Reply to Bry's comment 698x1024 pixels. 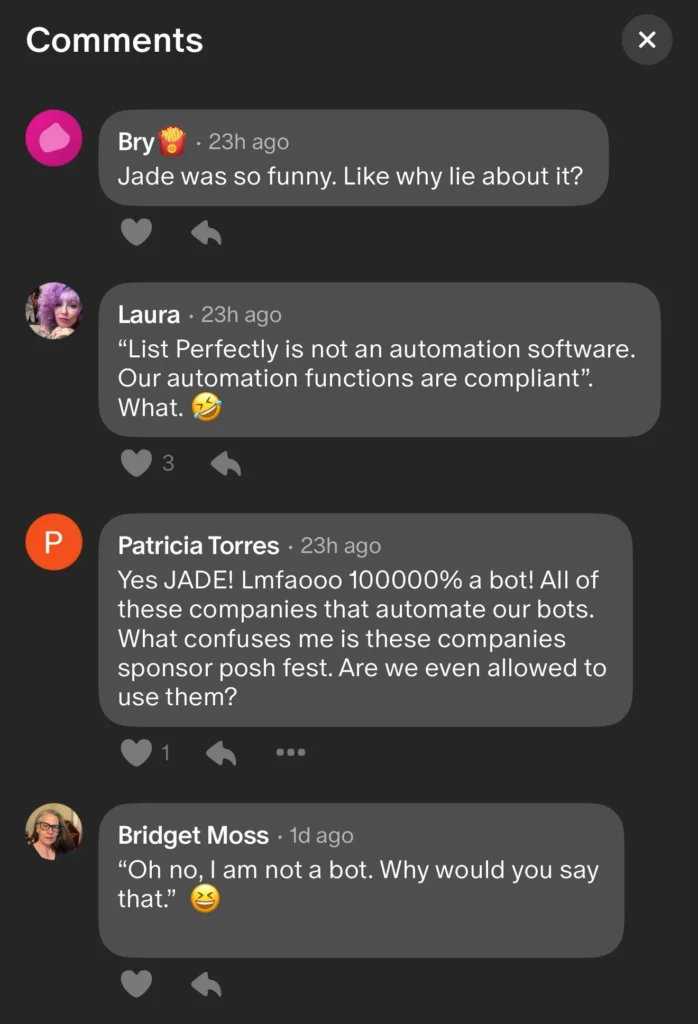206,233
